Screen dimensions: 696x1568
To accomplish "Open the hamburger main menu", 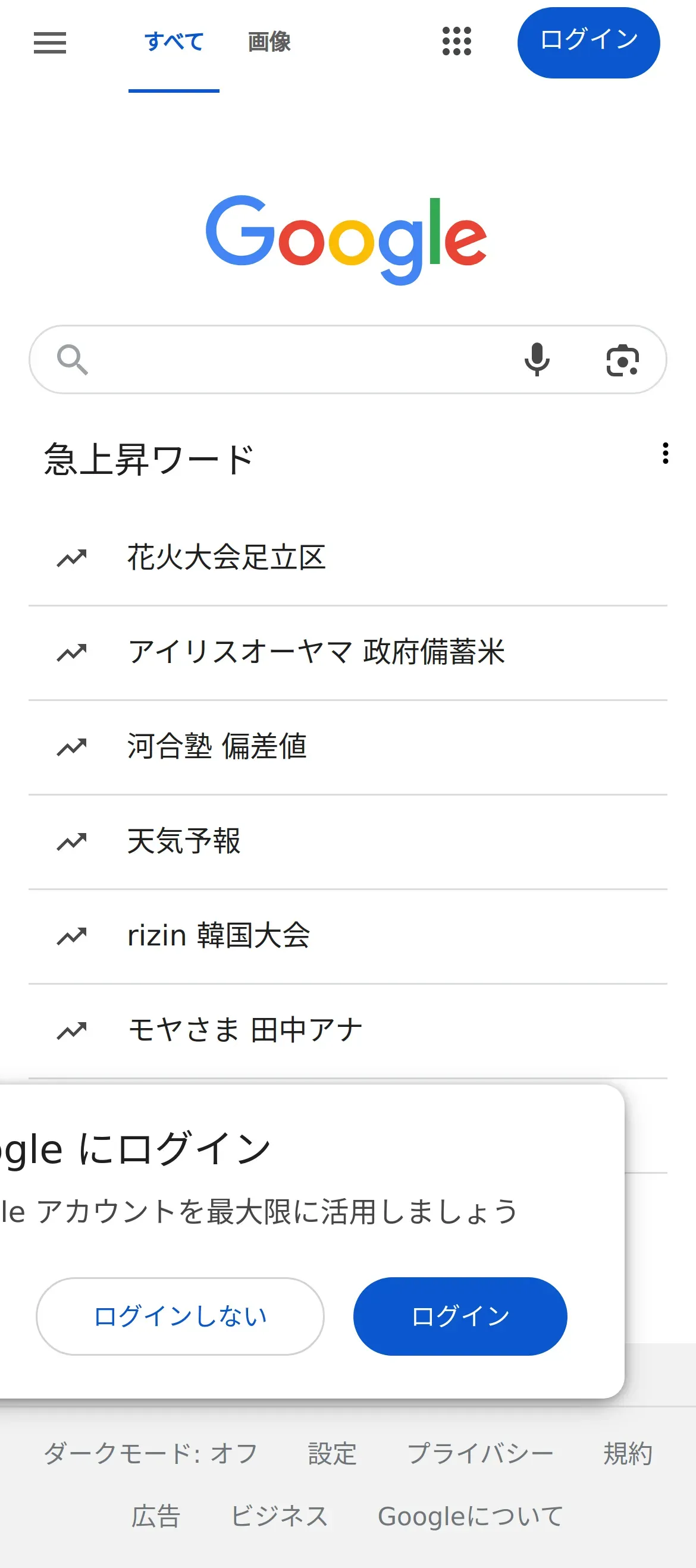I will click(x=50, y=43).
